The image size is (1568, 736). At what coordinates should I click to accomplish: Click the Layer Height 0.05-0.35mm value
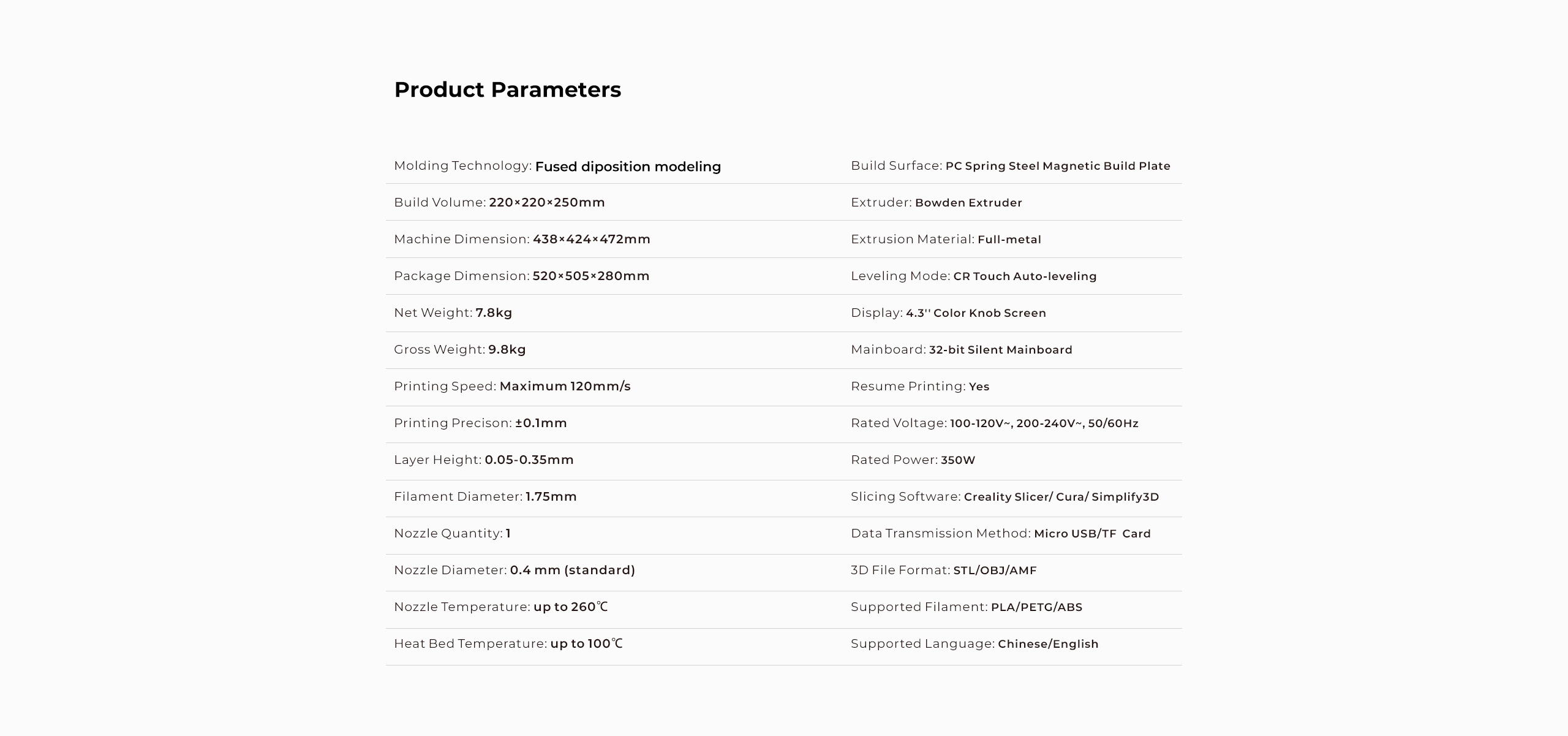(x=529, y=460)
